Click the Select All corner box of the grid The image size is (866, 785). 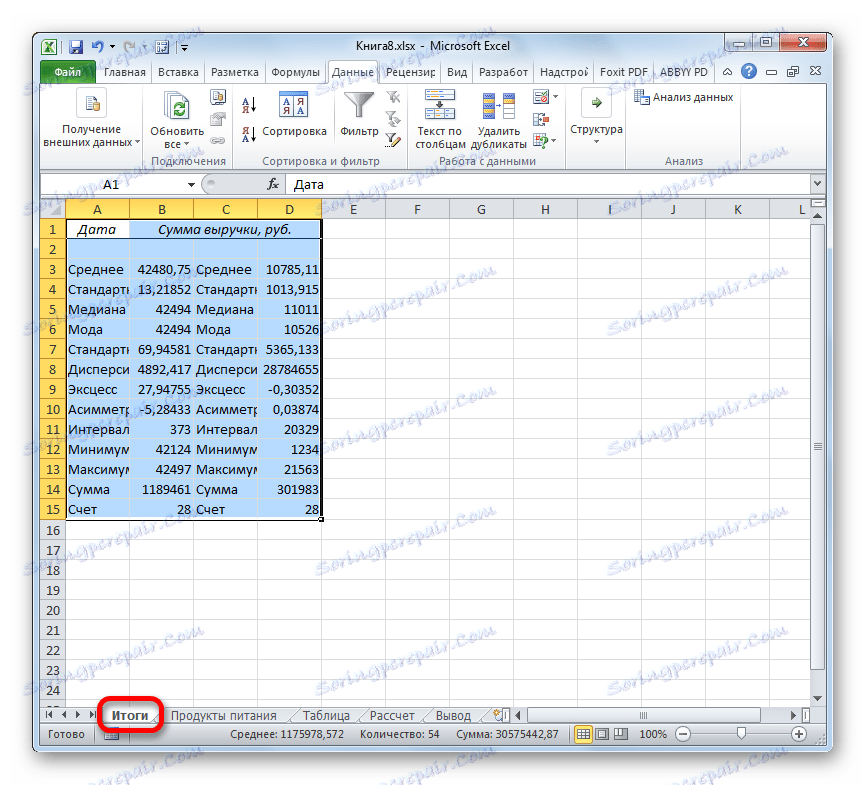coord(53,209)
